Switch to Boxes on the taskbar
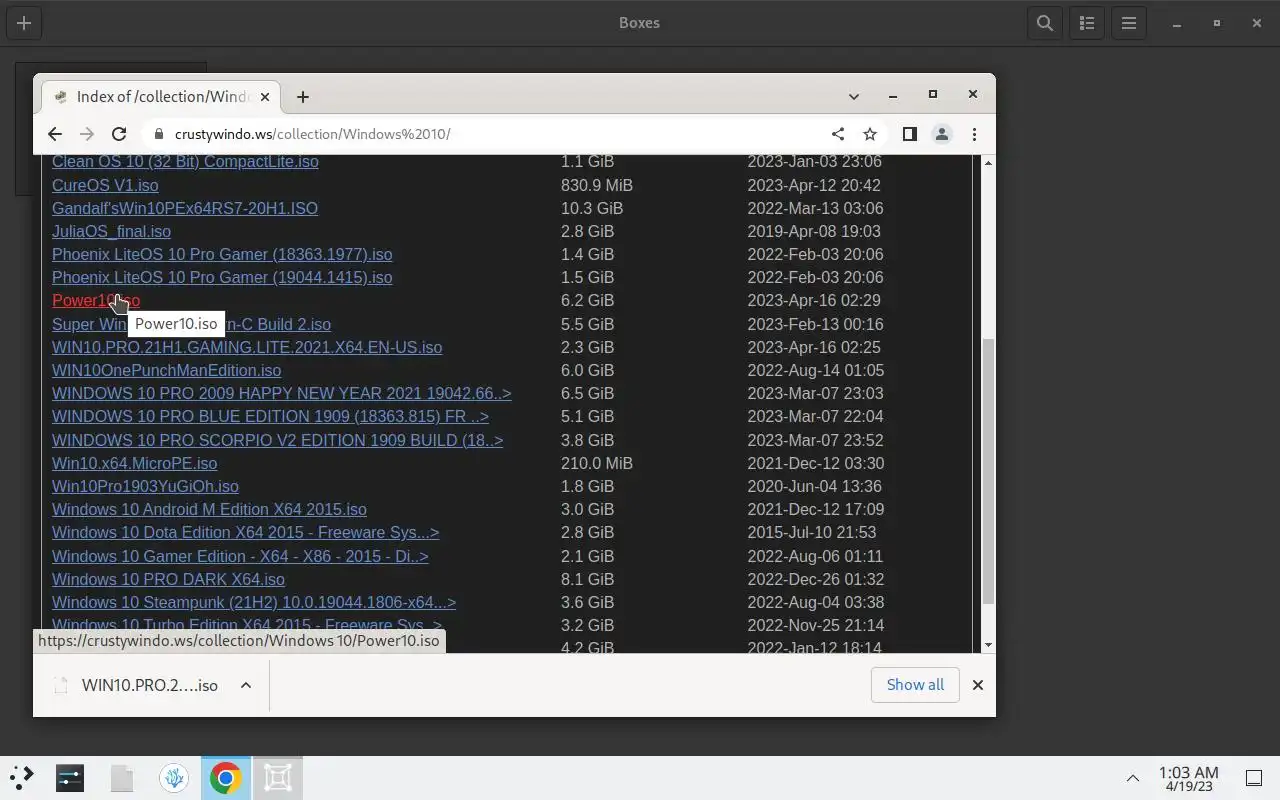Screen dimensions: 1280x800 278,777
